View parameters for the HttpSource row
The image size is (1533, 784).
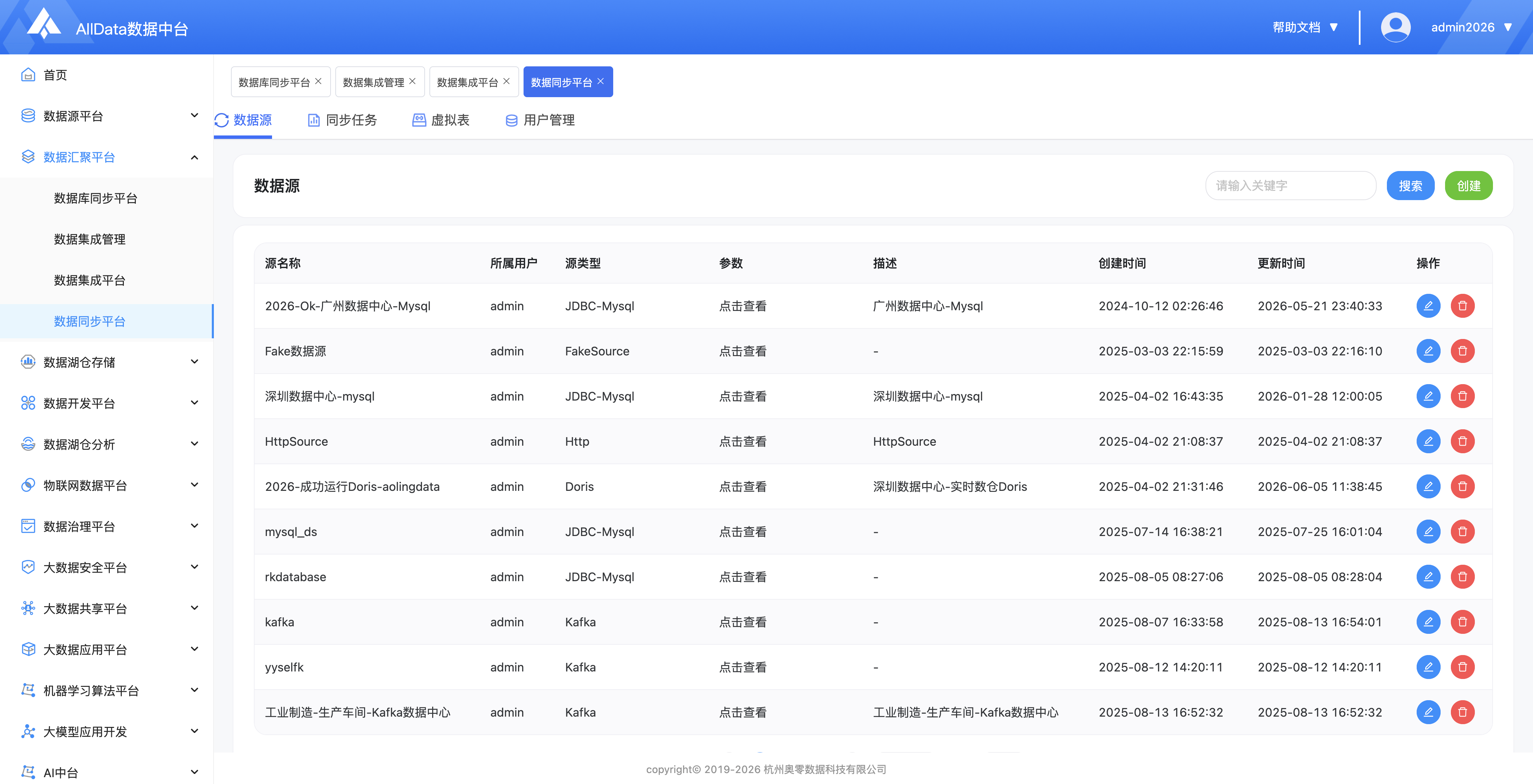pos(742,441)
